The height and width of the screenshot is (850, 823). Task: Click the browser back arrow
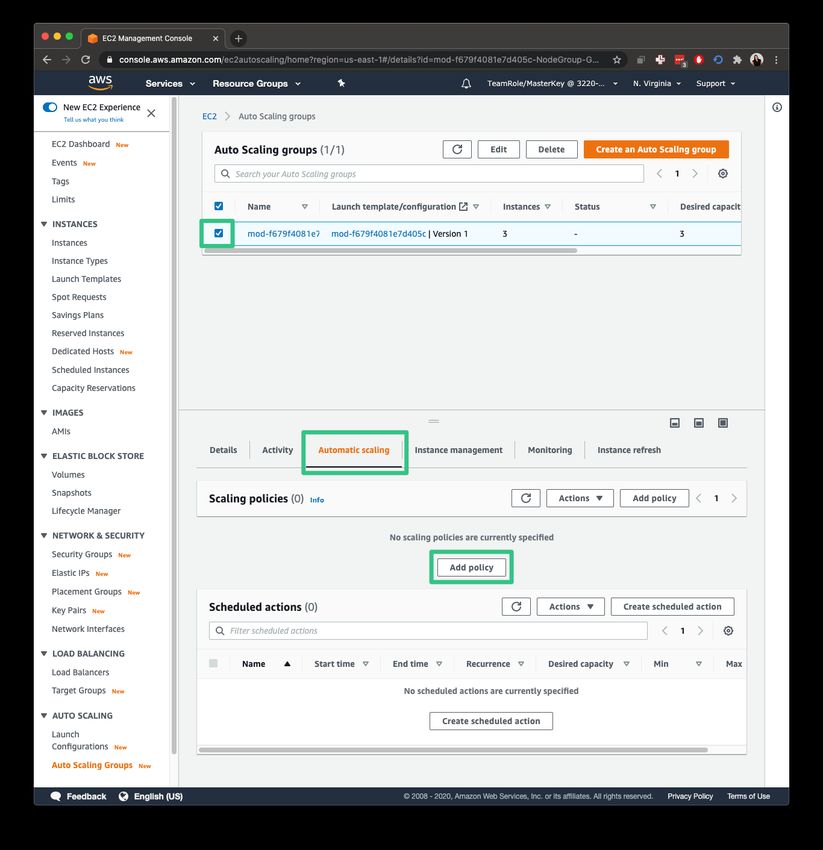[x=47, y=60]
